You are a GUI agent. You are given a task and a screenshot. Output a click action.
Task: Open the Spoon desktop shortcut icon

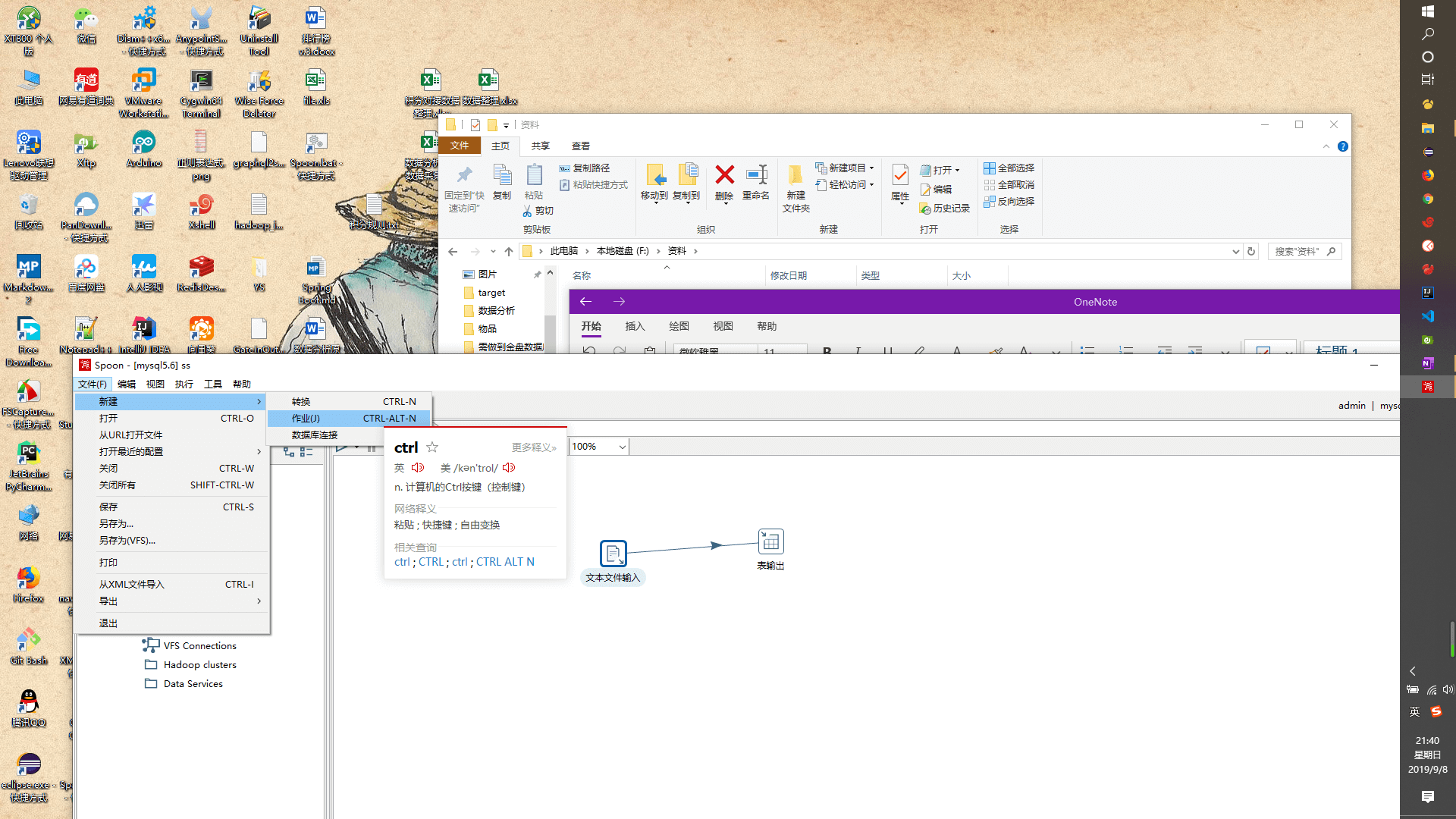(316, 143)
